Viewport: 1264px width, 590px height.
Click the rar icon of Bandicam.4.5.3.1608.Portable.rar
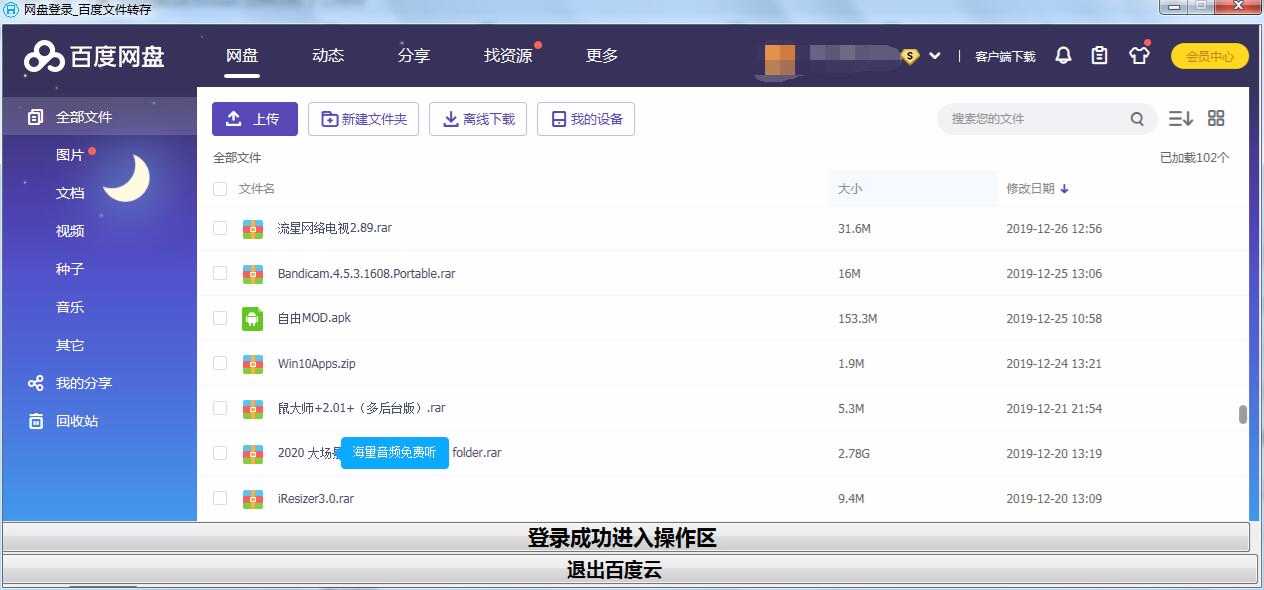click(252, 273)
